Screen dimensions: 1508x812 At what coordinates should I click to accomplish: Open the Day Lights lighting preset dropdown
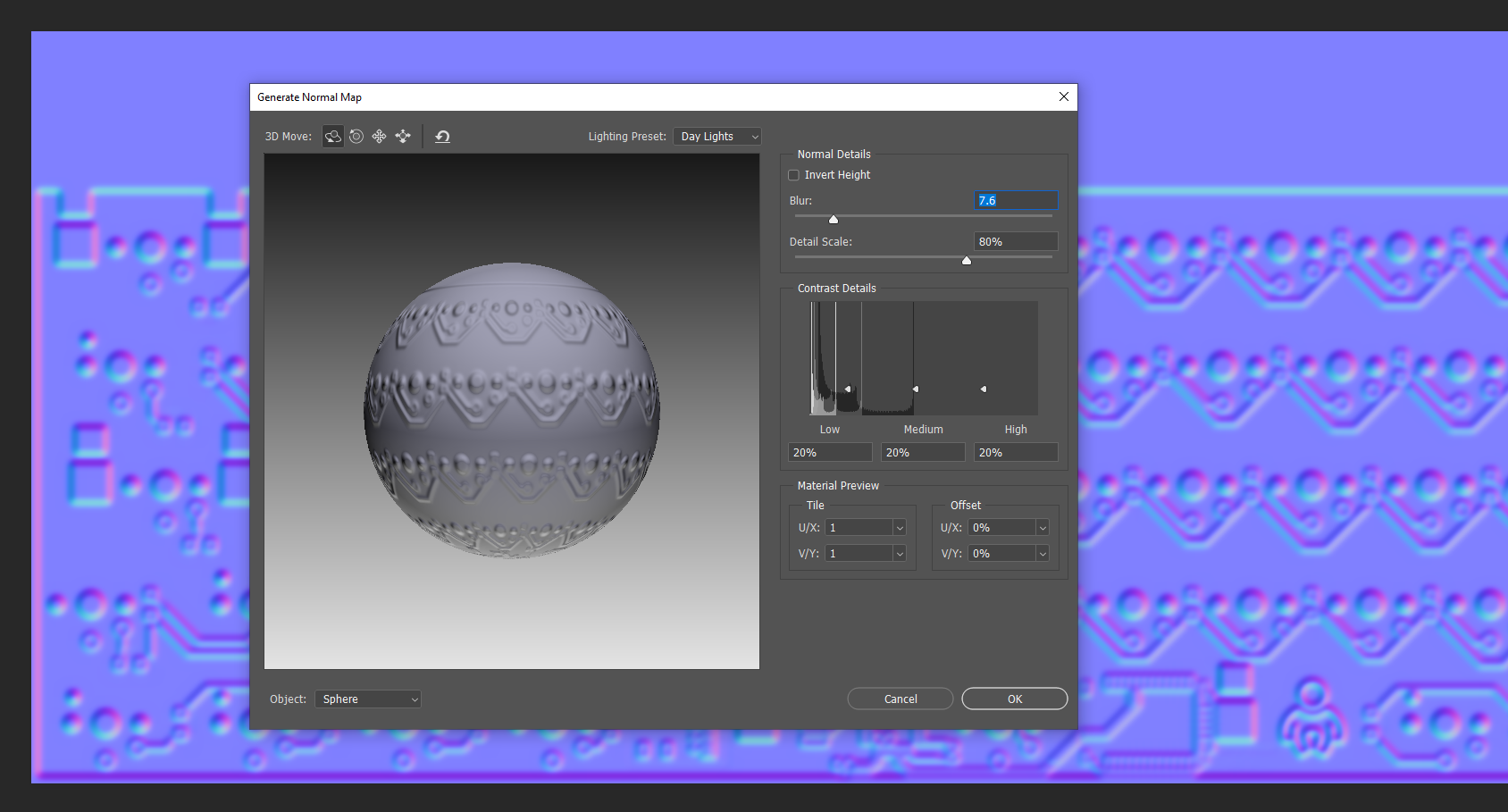716,136
